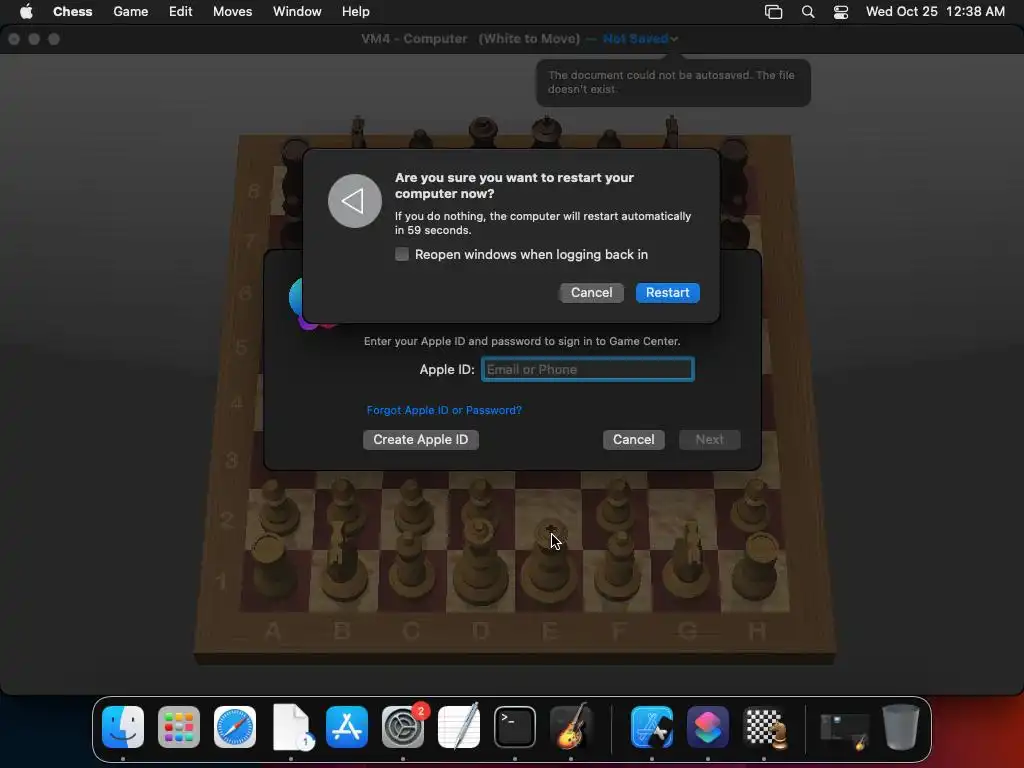Open the Chess application menu
The width and height of the screenshot is (1024, 768).
[x=72, y=12]
